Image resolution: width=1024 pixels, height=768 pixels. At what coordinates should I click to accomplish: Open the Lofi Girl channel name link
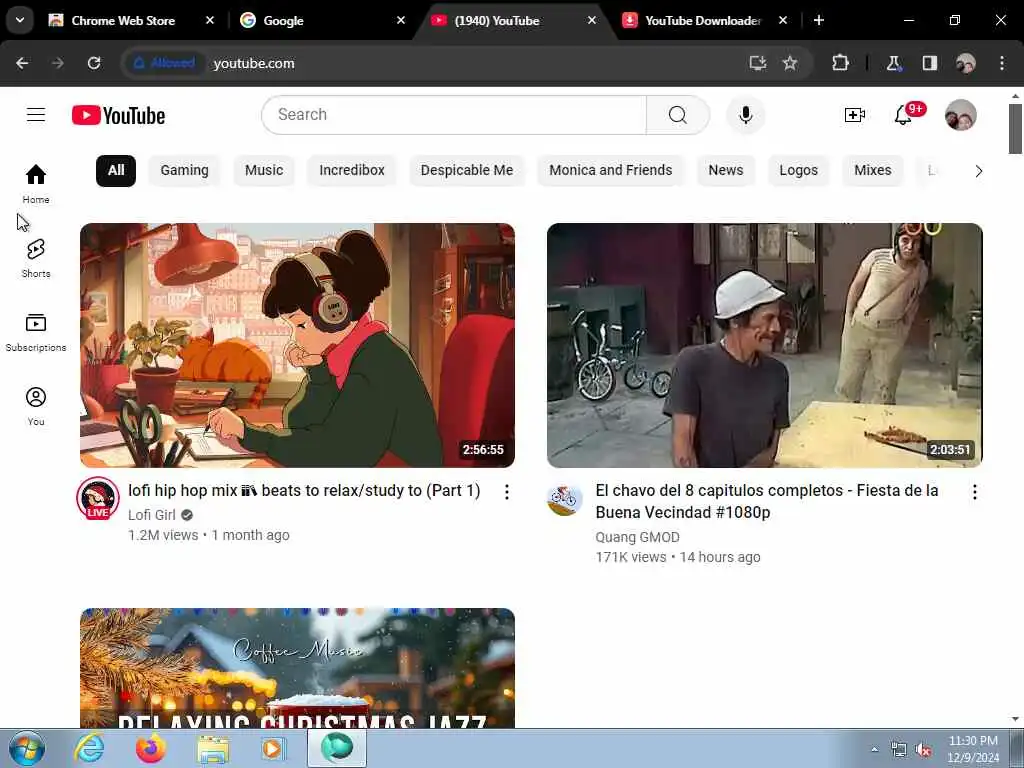pyautogui.click(x=152, y=515)
